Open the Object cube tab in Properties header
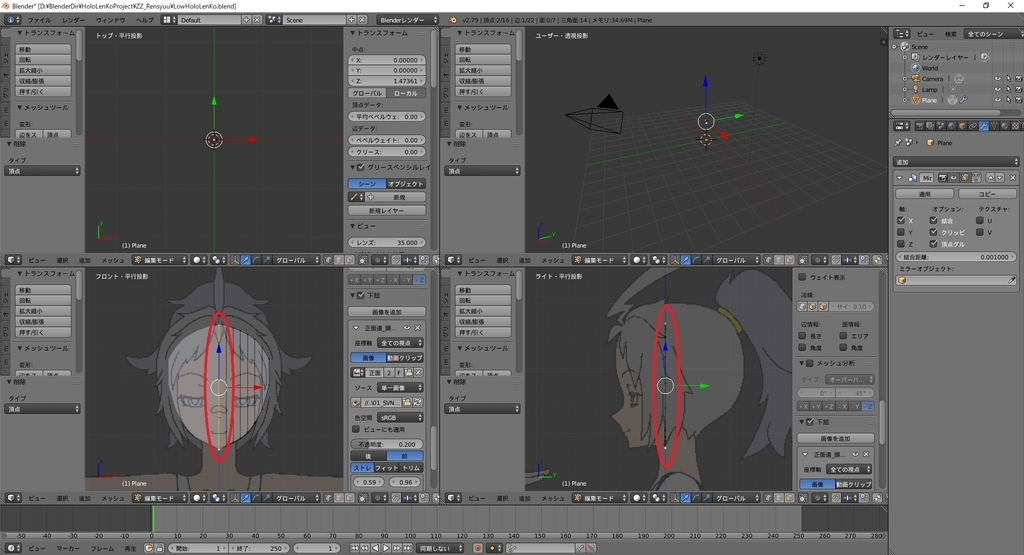Screen dimensions: 1024x555 [962, 126]
